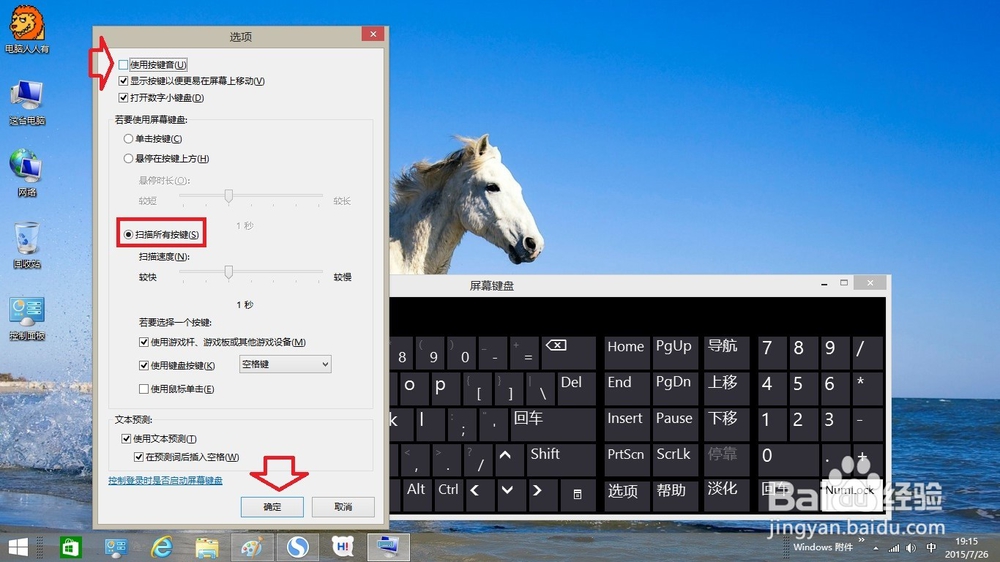
Task: Uncheck 打开数字小键盘 option
Action: [x=123, y=98]
